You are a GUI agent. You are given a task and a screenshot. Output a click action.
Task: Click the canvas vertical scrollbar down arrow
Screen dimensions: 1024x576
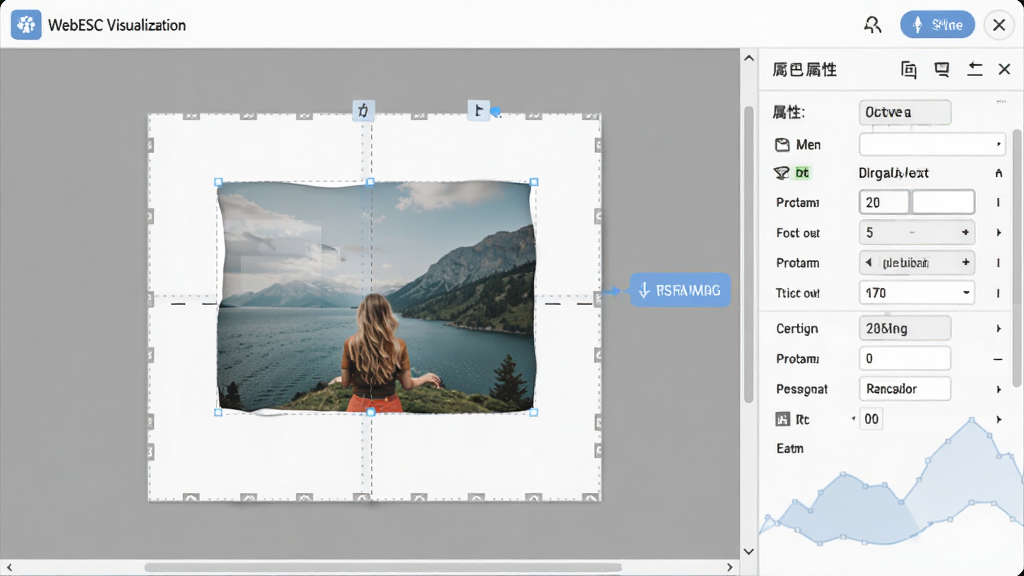tap(749, 551)
